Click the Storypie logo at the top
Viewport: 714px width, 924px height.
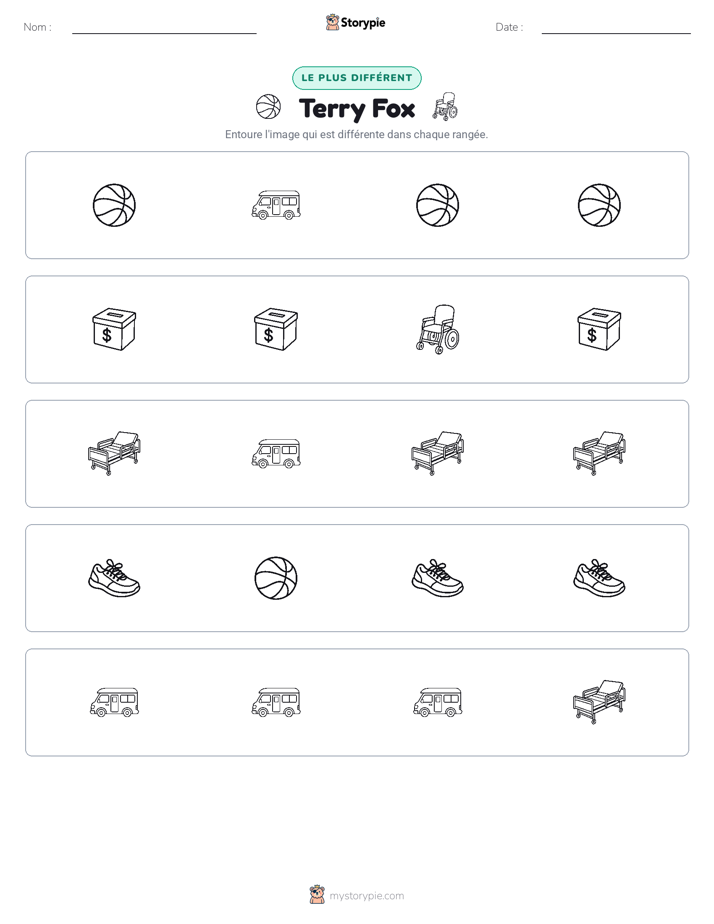355,22
